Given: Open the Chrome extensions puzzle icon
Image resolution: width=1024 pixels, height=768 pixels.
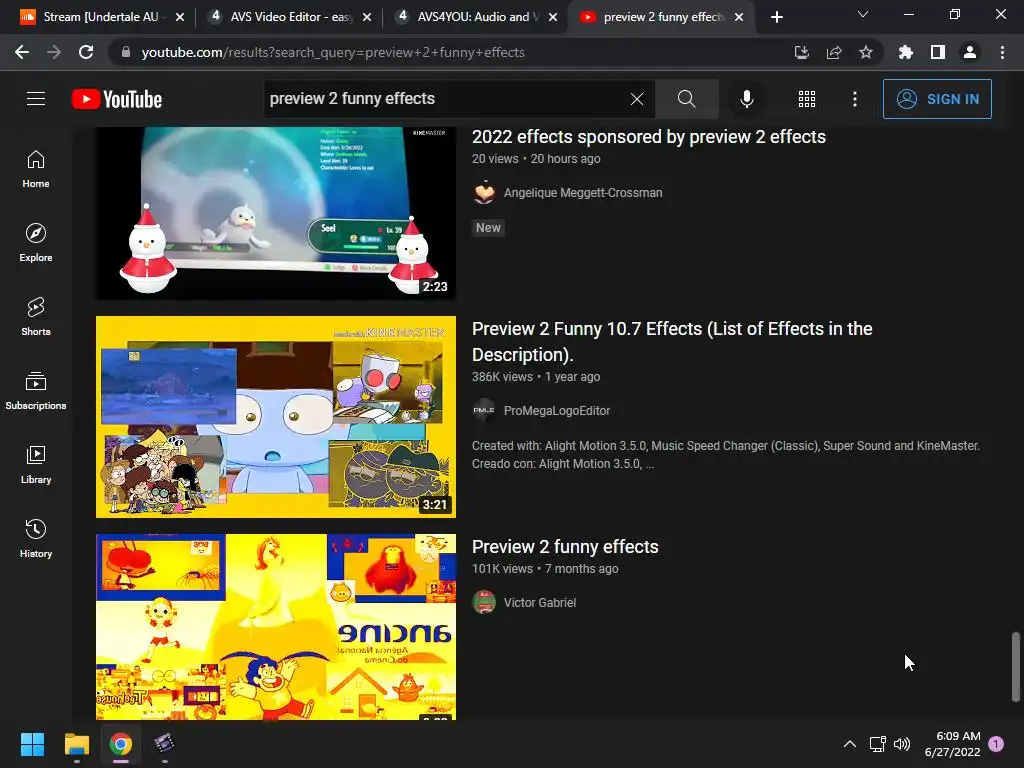Looking at the screenshot, I should (905, 52).
